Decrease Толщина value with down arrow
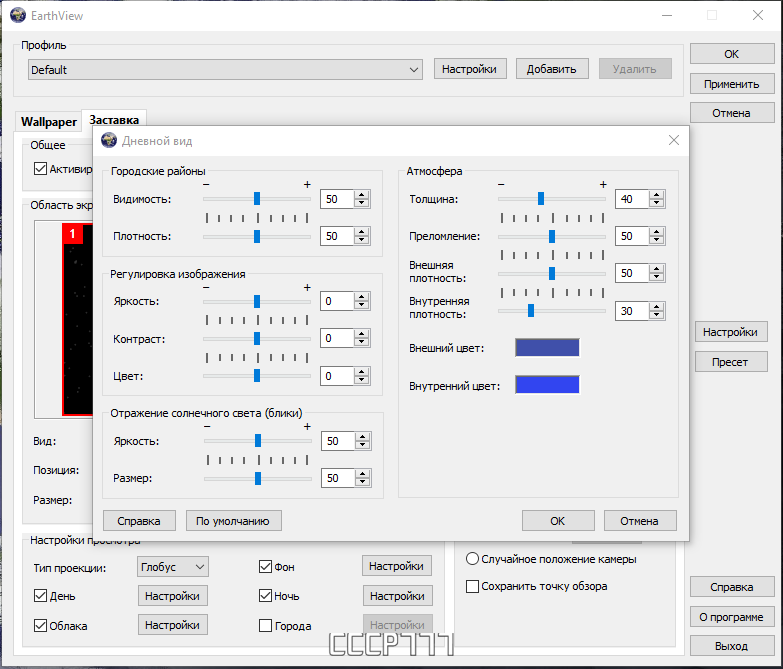Viewport: 783px width, 669px height. point(657,203)
